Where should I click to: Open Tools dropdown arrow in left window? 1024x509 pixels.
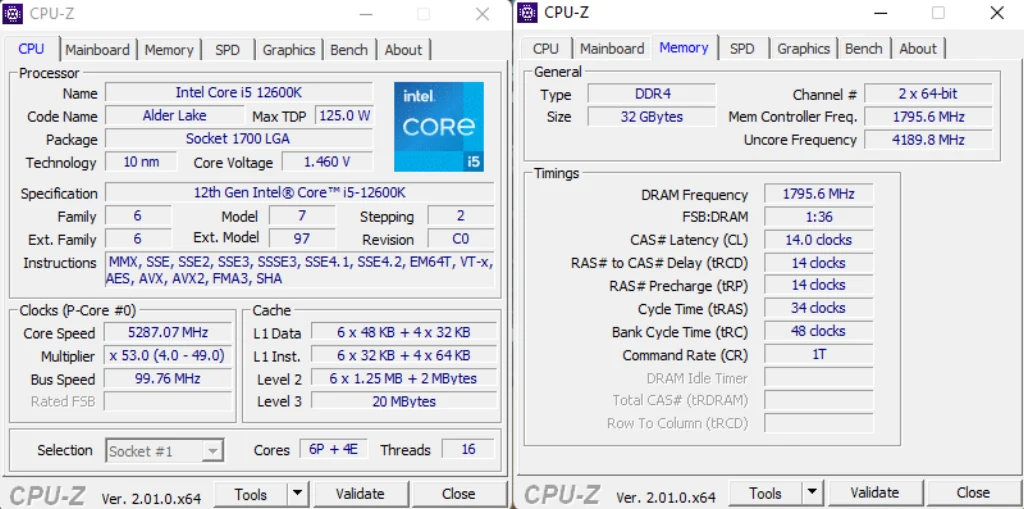[297, 494]
